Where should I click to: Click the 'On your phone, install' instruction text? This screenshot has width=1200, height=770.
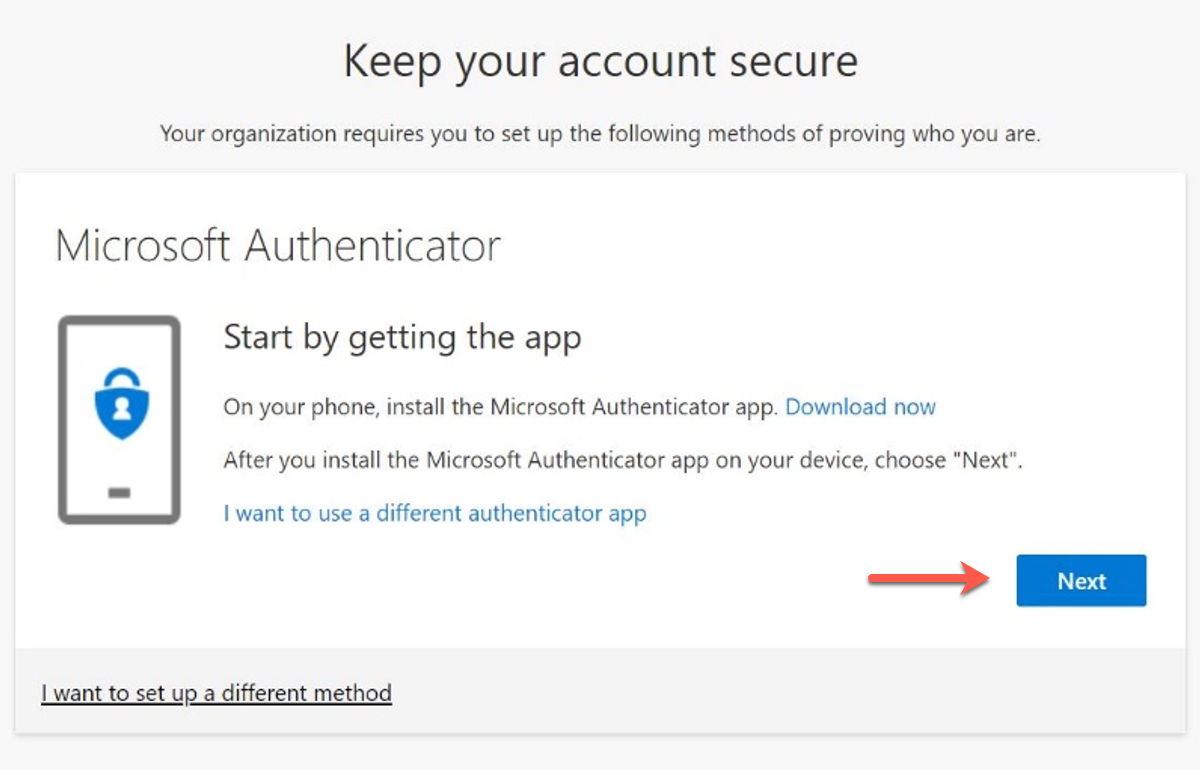click(x=500, y=407)
